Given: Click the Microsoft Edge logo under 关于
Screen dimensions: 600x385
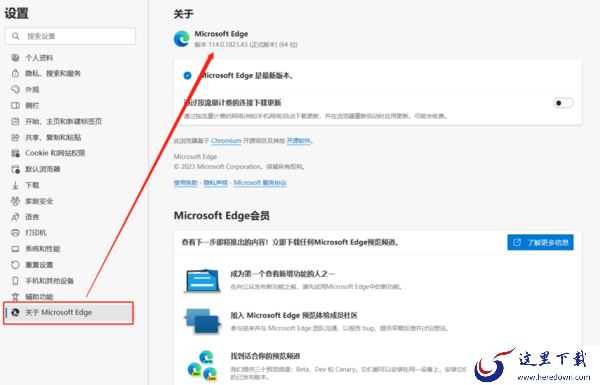Looking at the screenshot, I should point(181,39).
